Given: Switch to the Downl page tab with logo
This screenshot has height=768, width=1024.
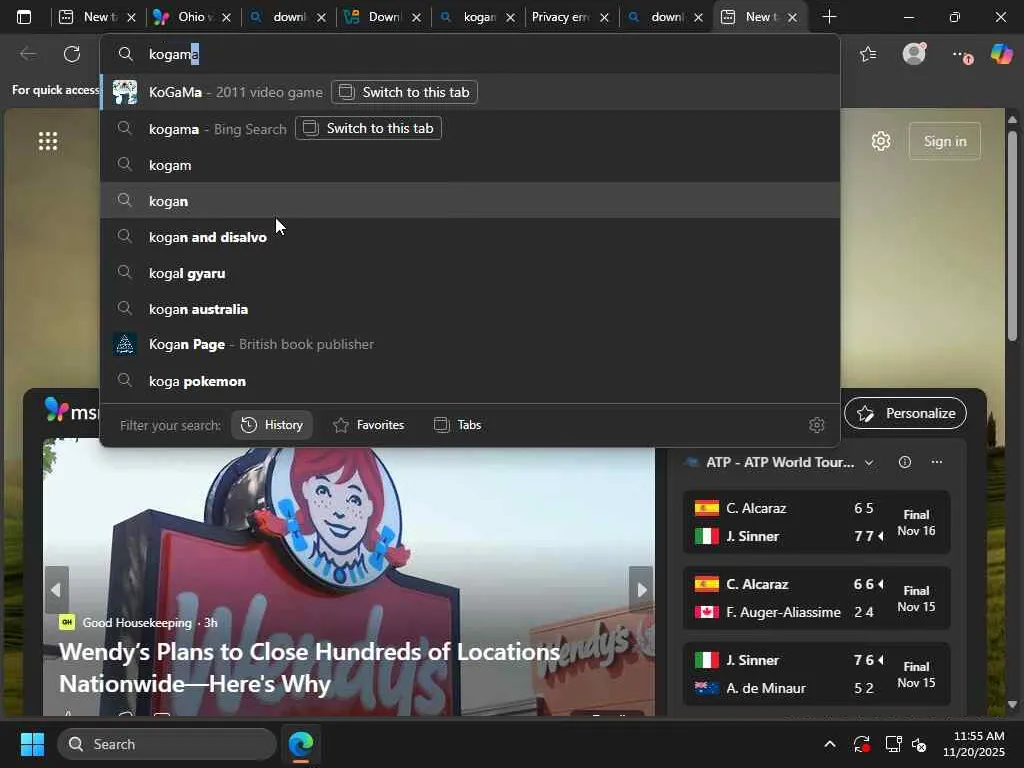Looking at the screenshot, I should click(x=382, y=17).
